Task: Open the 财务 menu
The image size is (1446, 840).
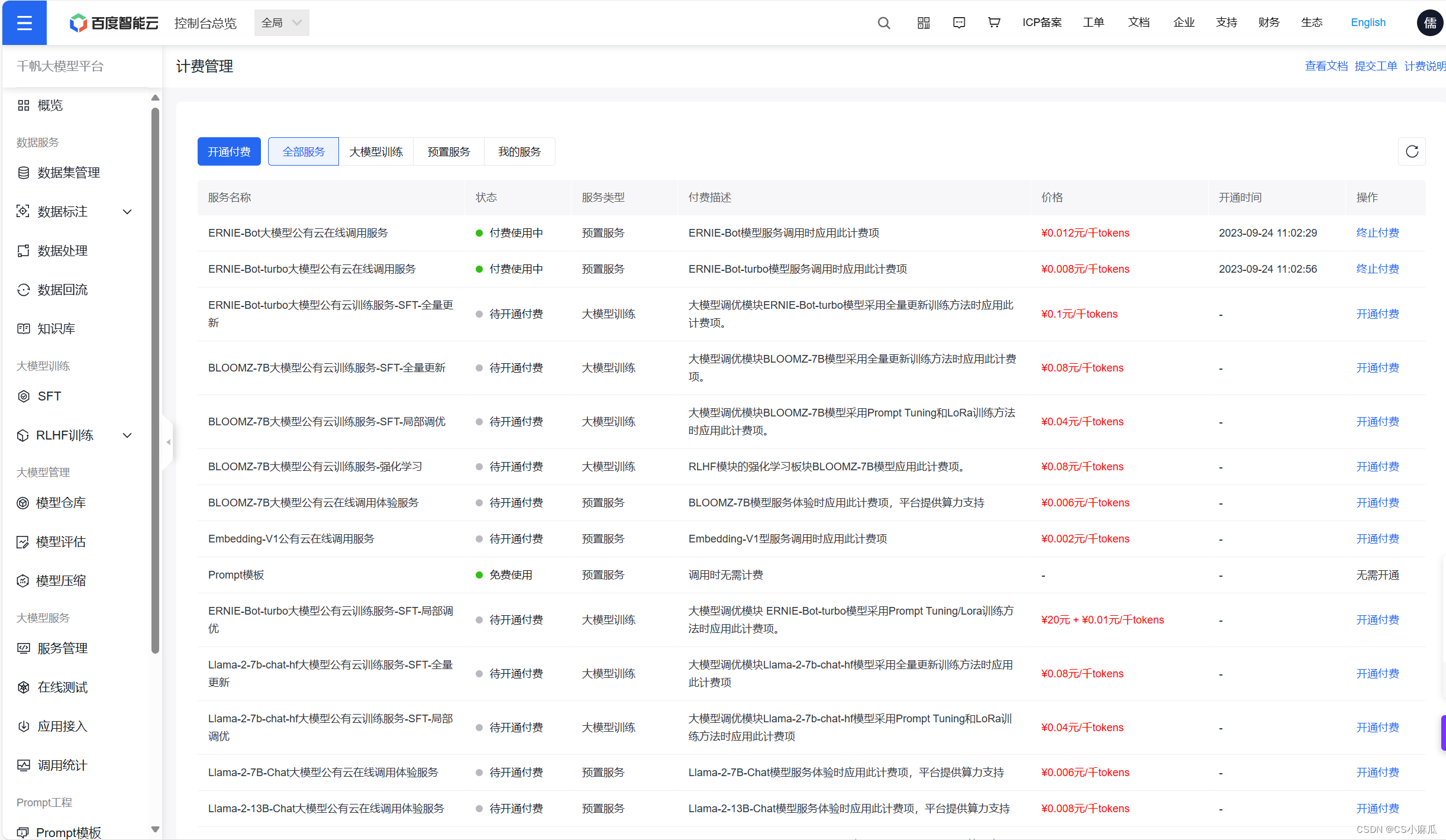Action: [1269, 22]
